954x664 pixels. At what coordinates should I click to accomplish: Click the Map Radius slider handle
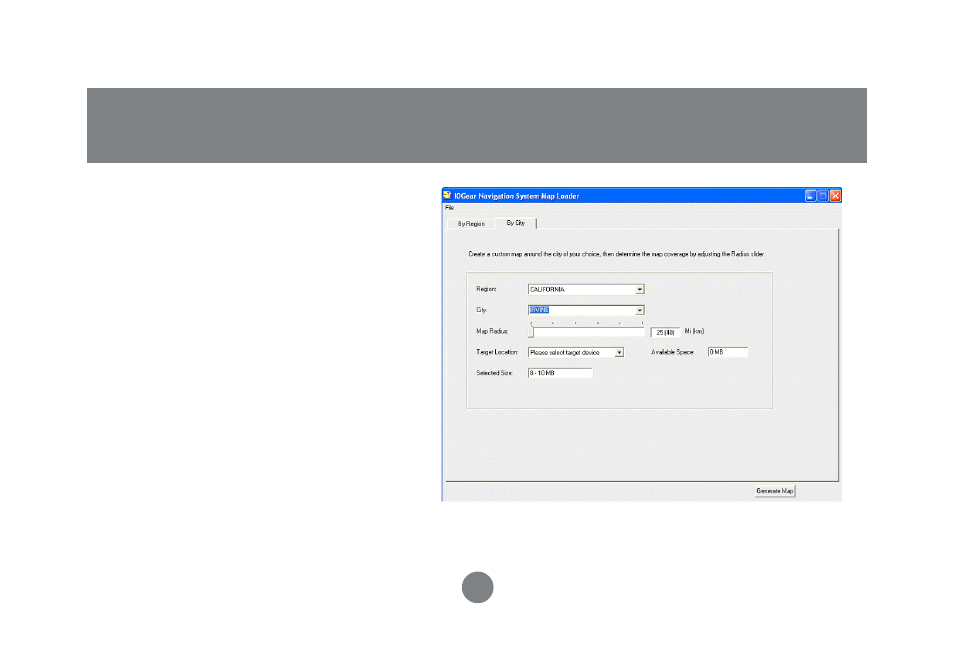coord(531,331)
